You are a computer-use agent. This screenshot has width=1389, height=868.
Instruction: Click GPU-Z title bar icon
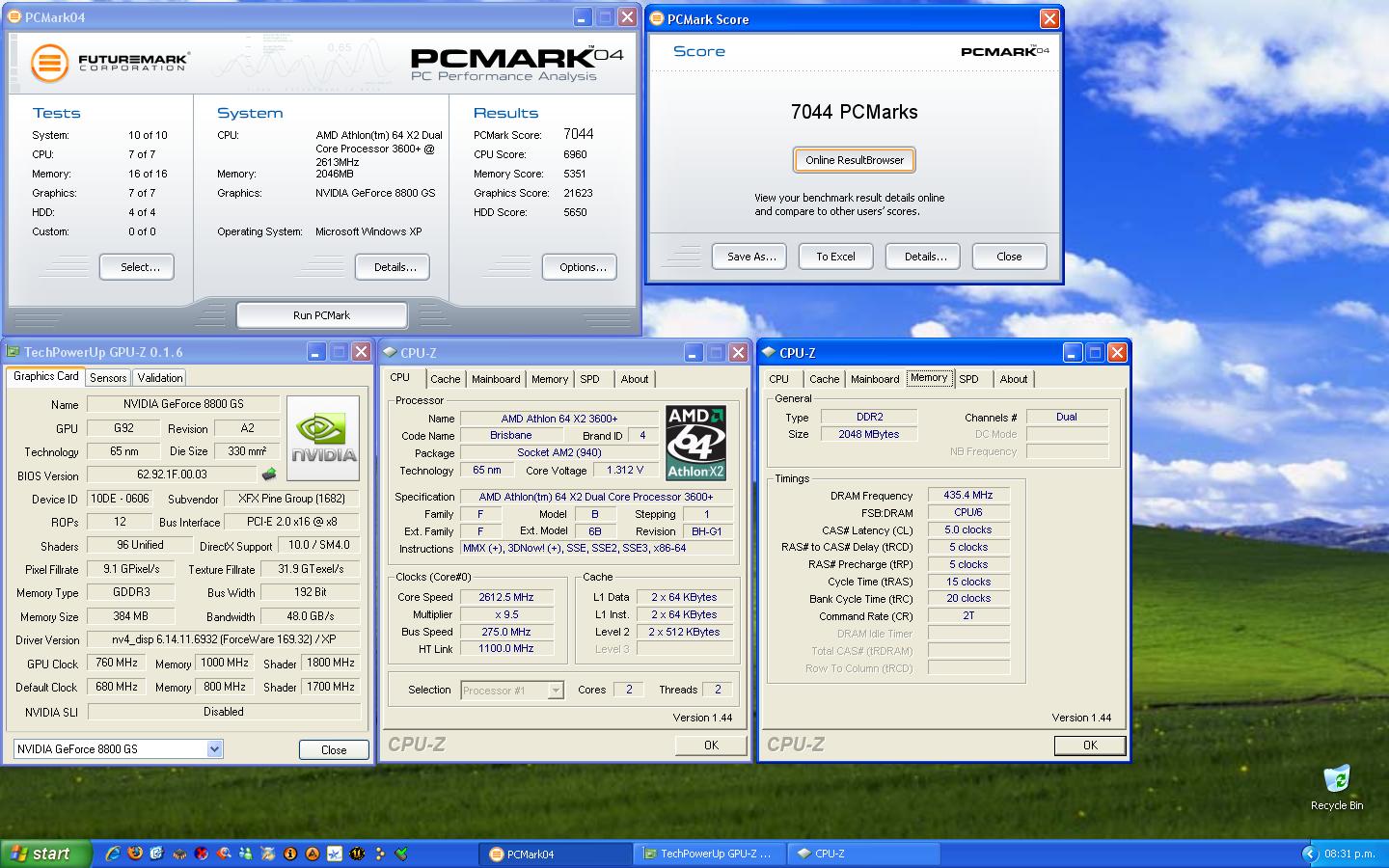pos(14,352)
